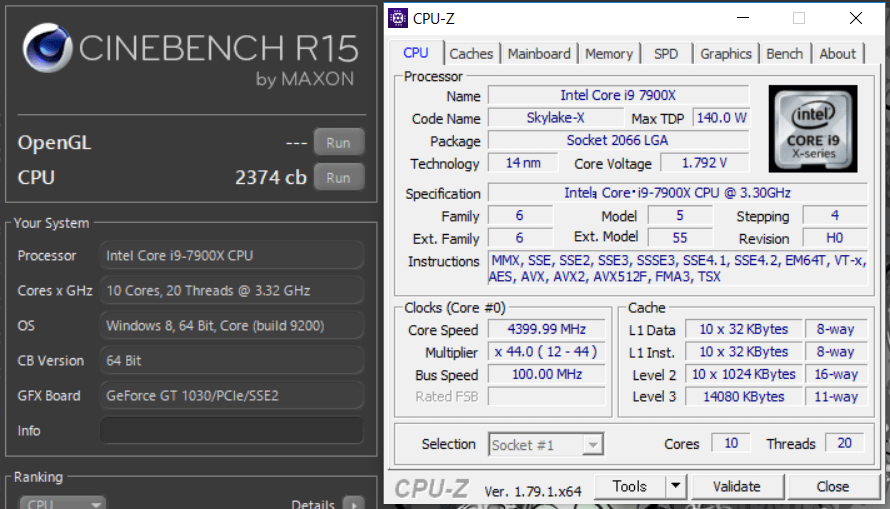The height and width of the screenshot is (509, 890).
Task: Click the Instructions list text
Action: click(x=677, y=268)
